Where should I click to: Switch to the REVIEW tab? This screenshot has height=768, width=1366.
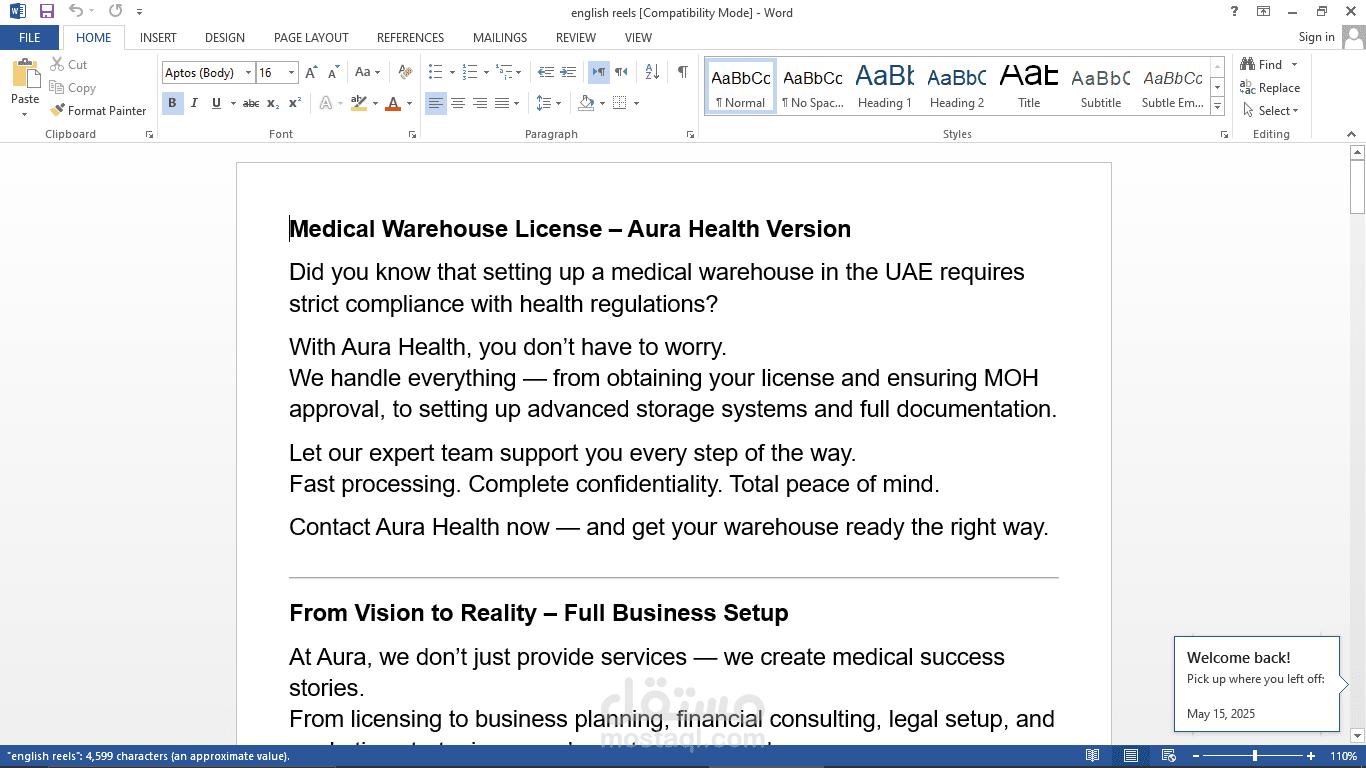tap(576, 38)
